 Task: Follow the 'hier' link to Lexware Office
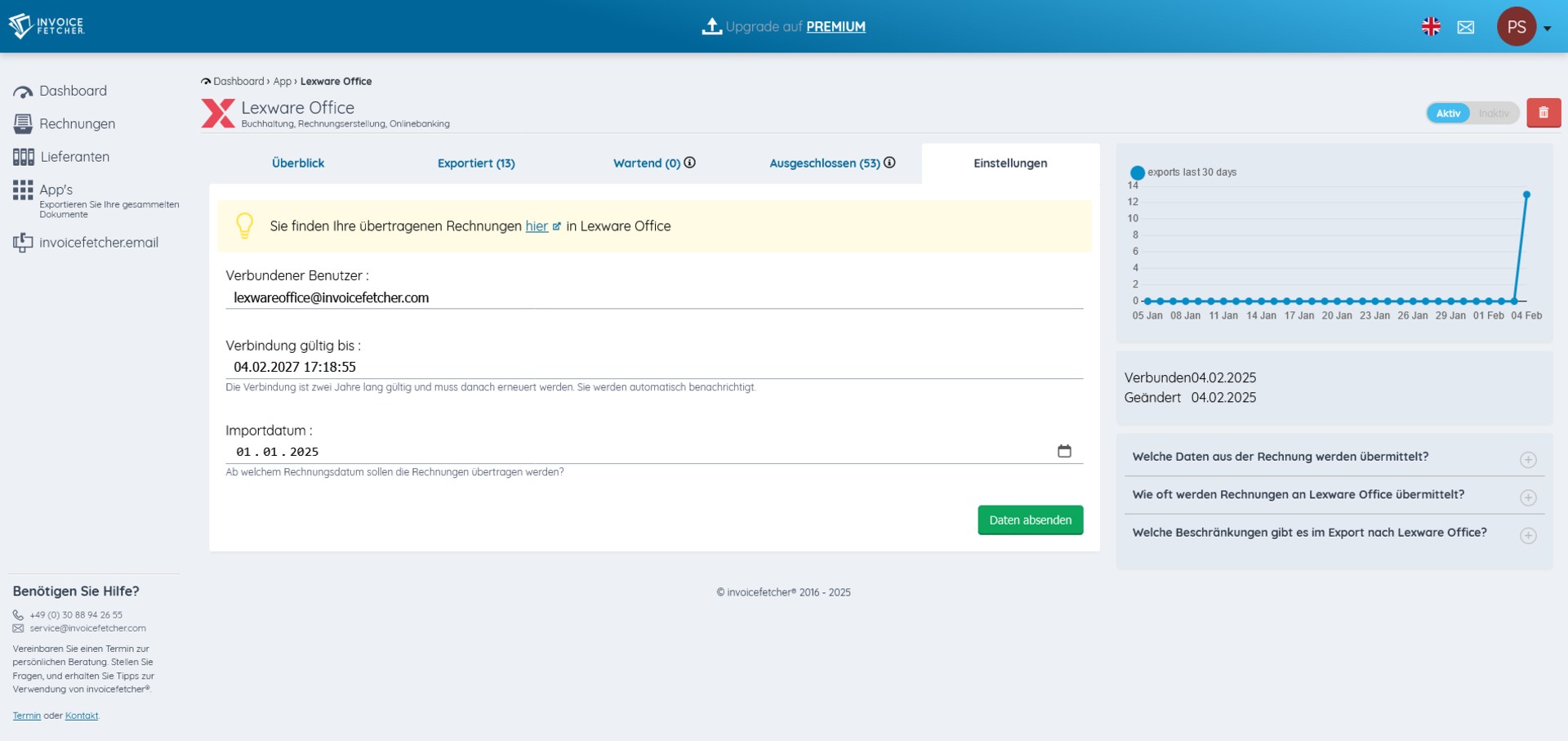point(537,226)
